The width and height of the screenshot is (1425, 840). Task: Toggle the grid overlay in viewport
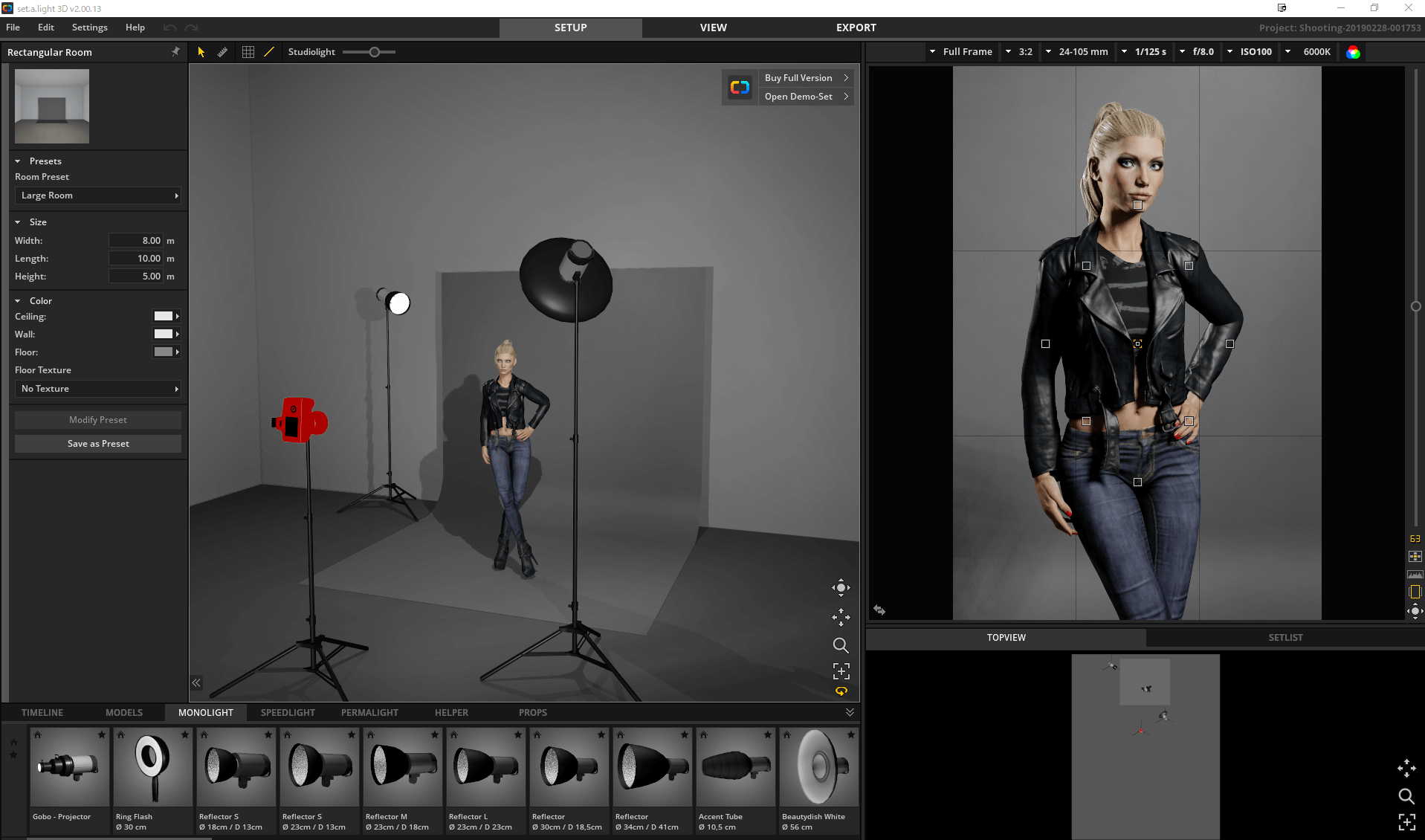click(x=248, y=52)
